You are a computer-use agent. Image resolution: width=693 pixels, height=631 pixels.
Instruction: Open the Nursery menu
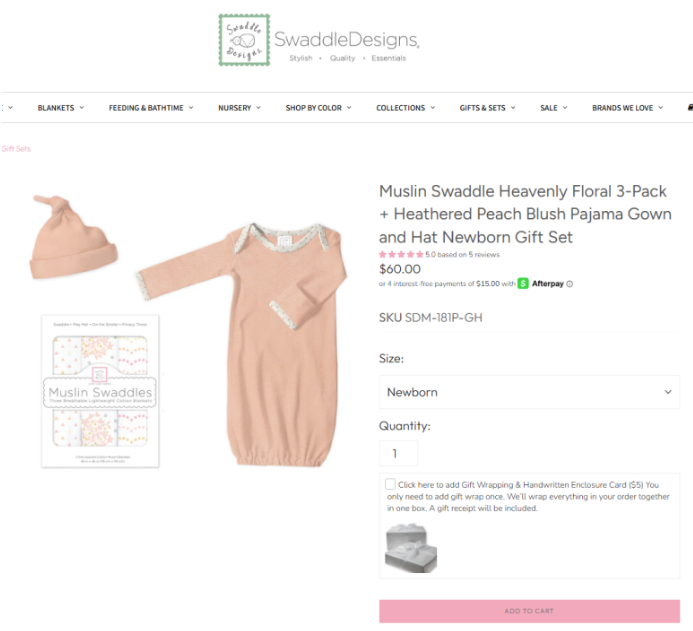click(239, 108)
